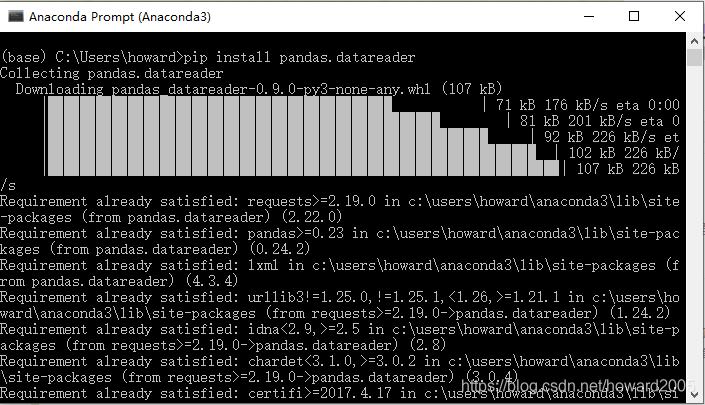Screen dimensions: 705x405
Task: Click the pip install pandas.datareader command line
Action: click(x=208, y=57)
